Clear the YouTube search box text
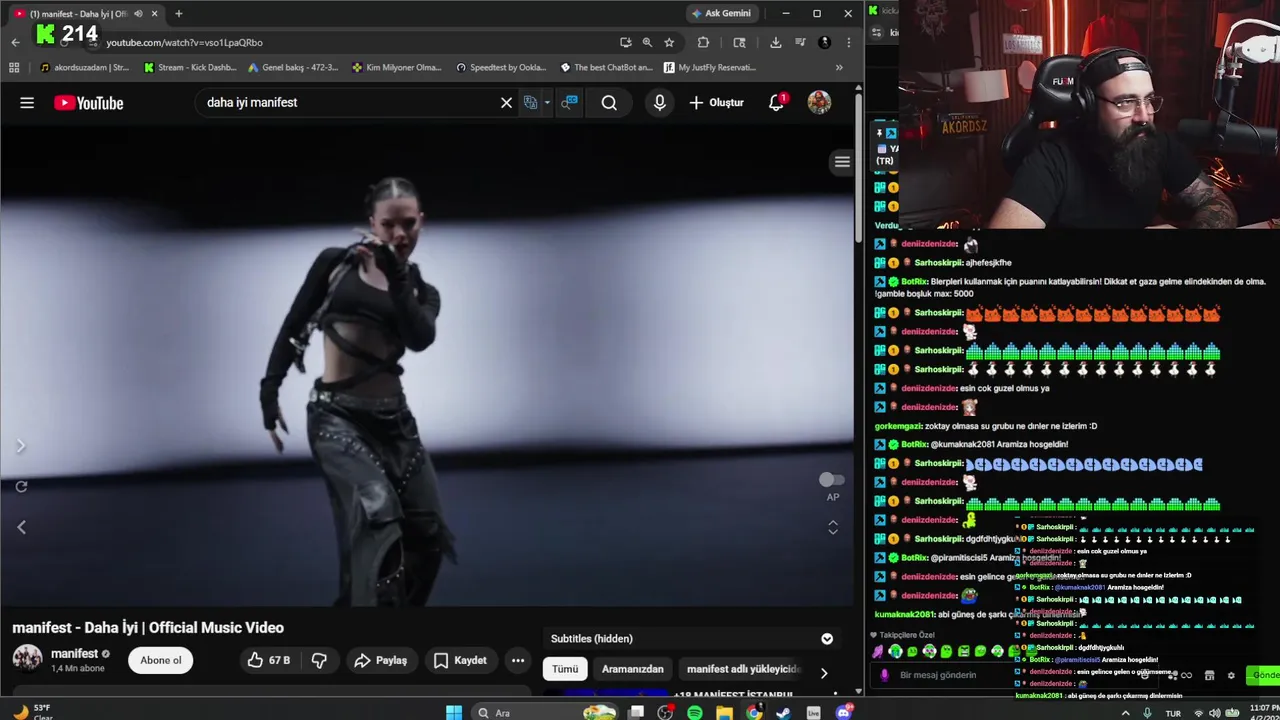The height and width of the screenshot is (720, 1280). (x=506, y=102)
